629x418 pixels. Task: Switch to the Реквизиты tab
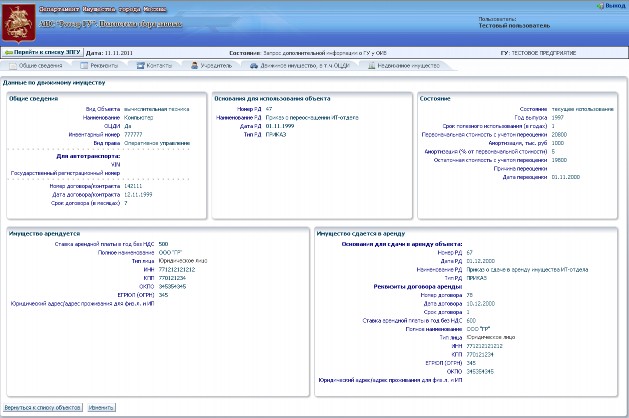click(x=99, y=65)
